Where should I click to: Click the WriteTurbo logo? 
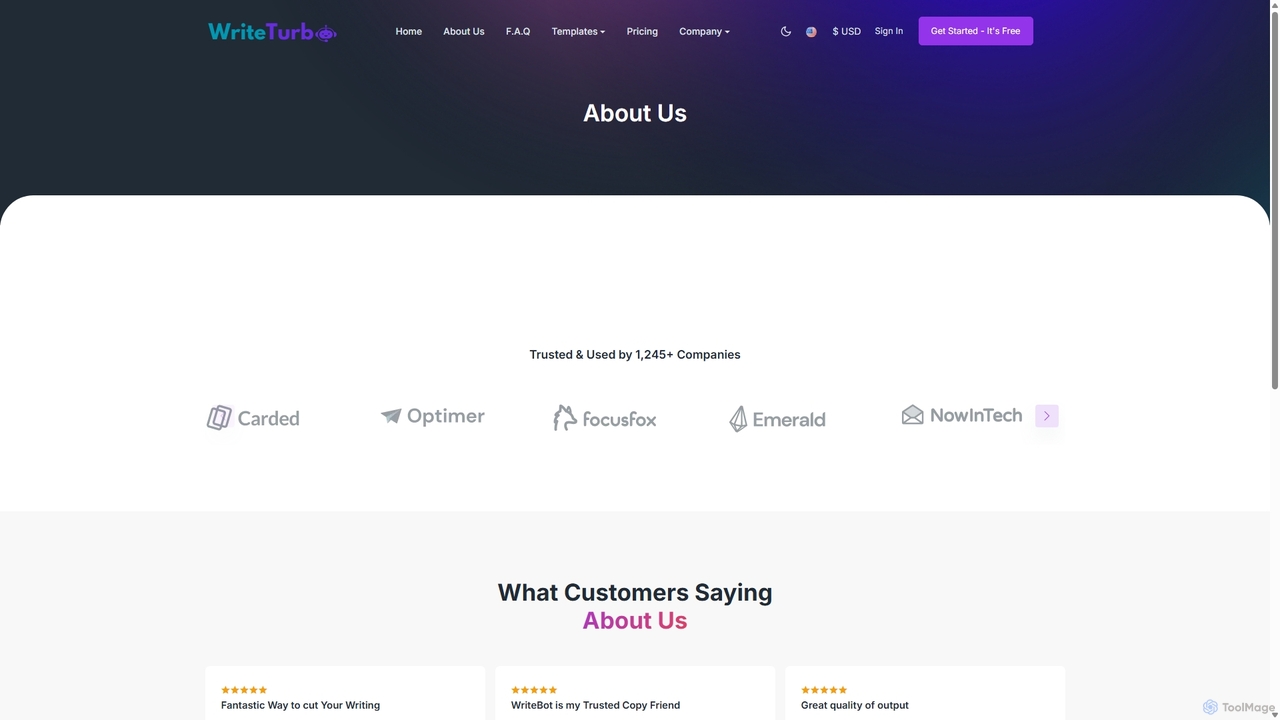[272, 32]
